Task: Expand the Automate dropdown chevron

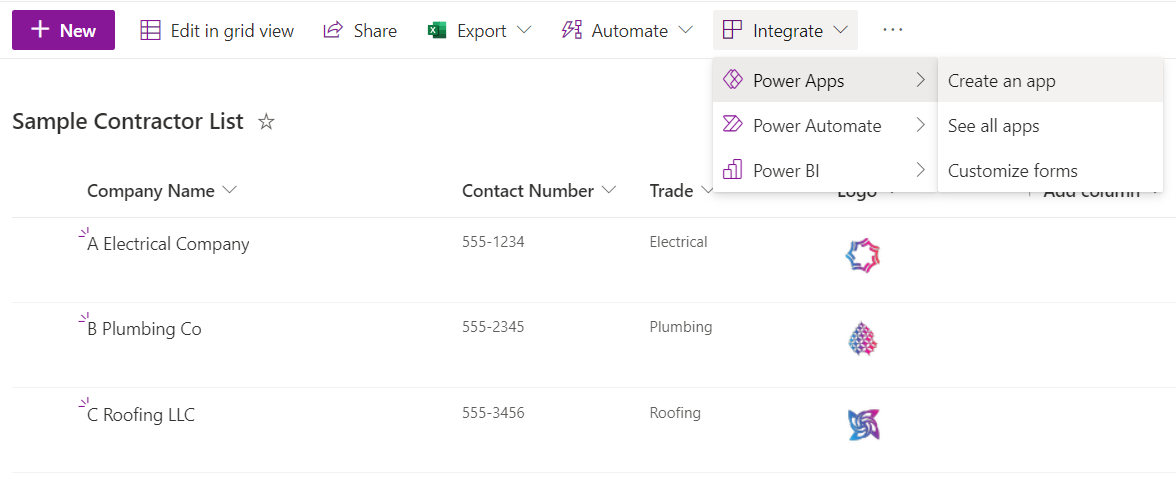Action: point(686,31)
